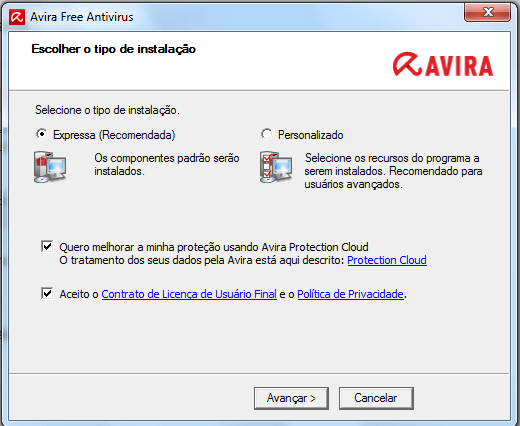Click the Avançar button
520x426 pixels.
point(291,398)
